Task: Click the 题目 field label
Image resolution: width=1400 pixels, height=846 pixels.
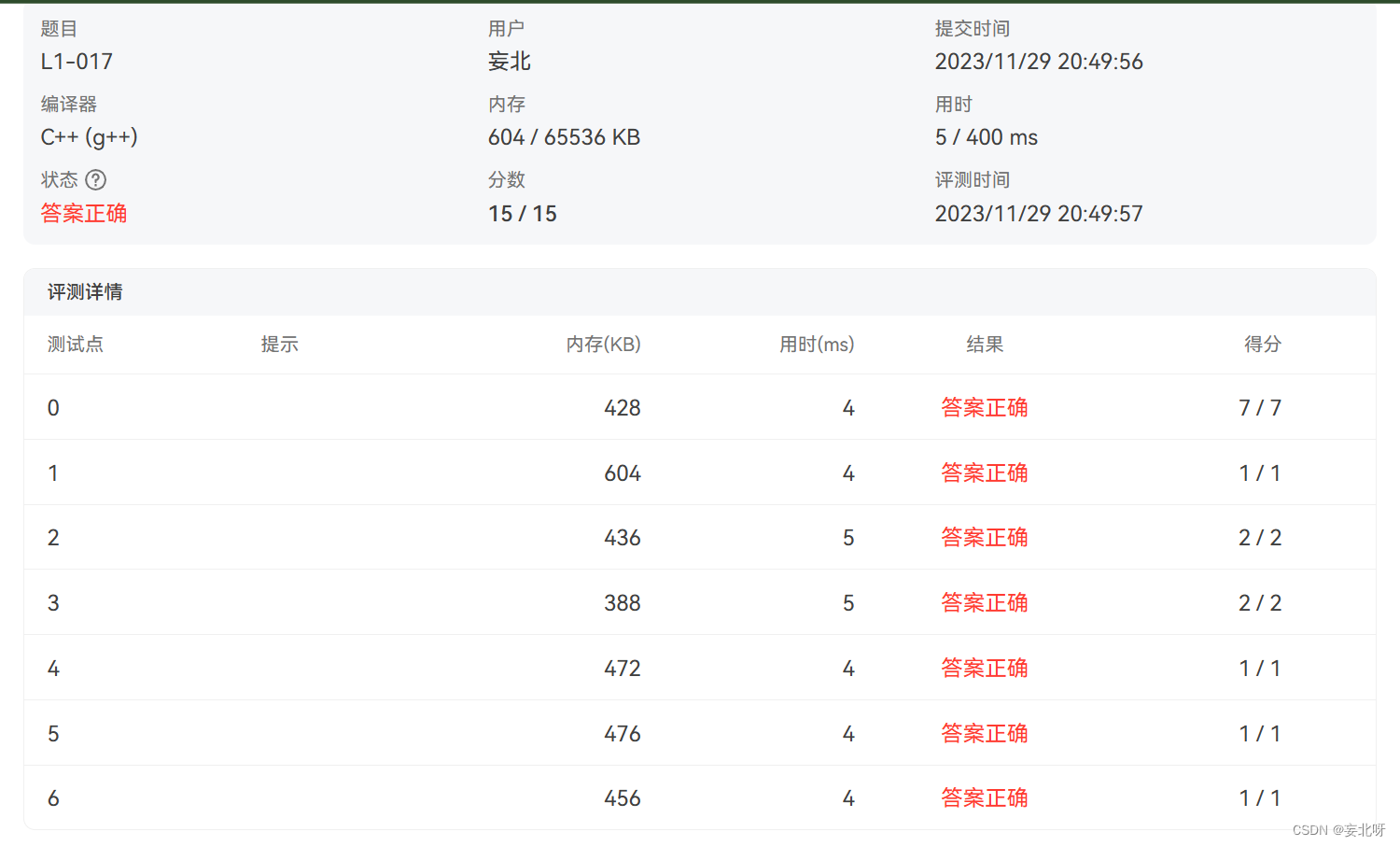Action: tap(59, 29)
